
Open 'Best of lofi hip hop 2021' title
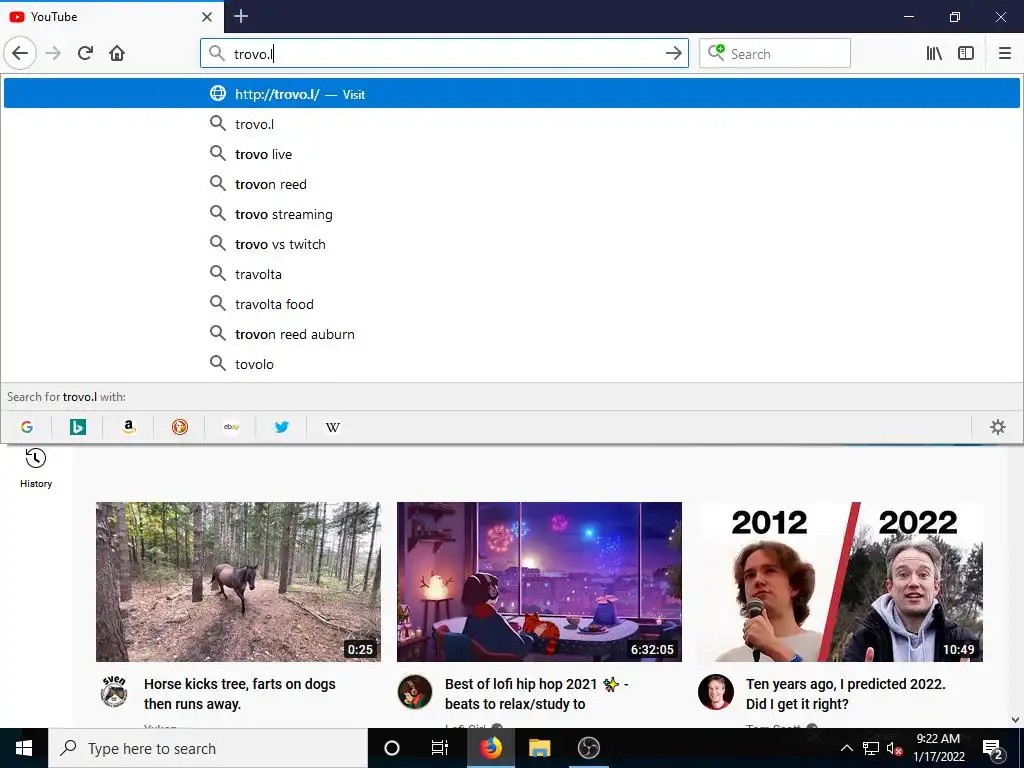(x=536, y=694)
